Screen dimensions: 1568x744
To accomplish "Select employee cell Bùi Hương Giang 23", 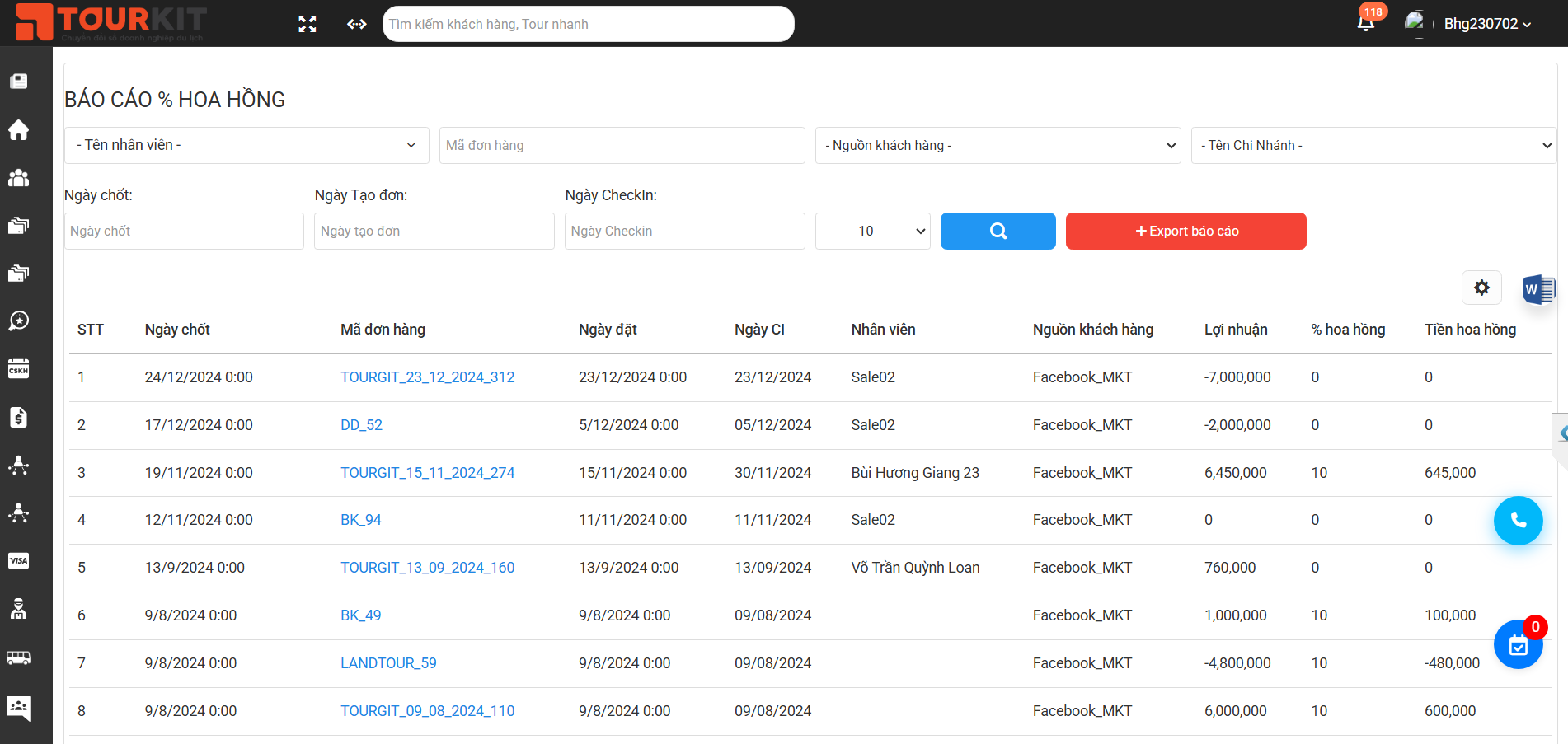I will click(915, 473).
